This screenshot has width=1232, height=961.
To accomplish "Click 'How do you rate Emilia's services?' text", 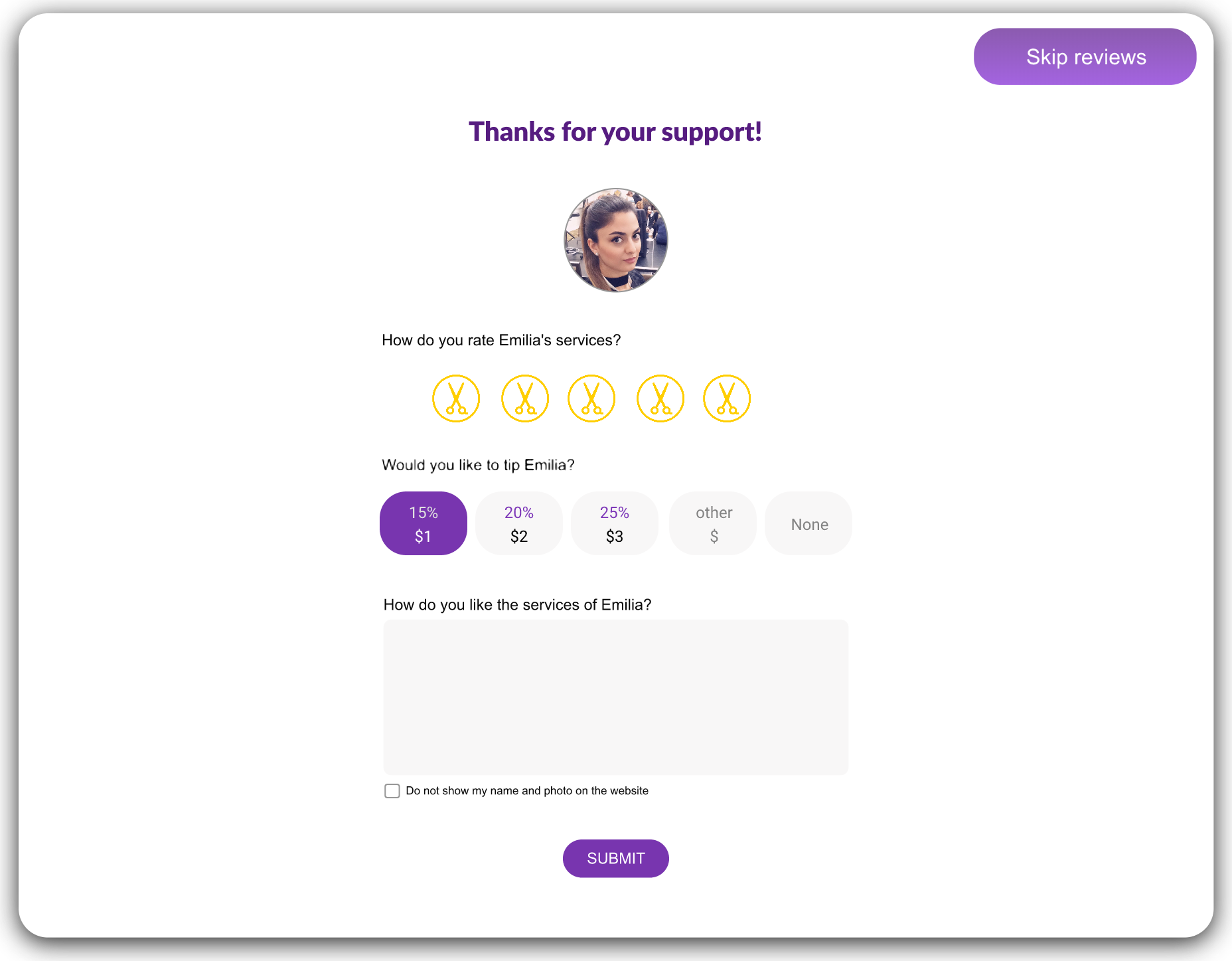I will (x=501, y=340).
